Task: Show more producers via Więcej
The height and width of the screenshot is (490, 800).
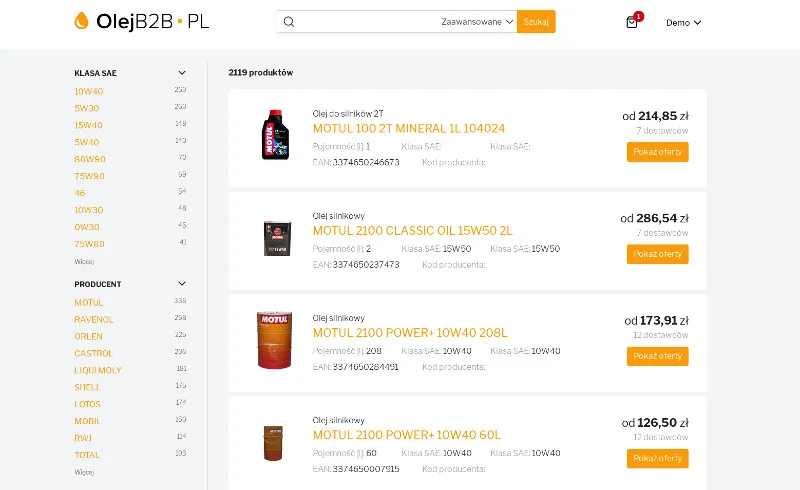Action: (x=84, y=472)
